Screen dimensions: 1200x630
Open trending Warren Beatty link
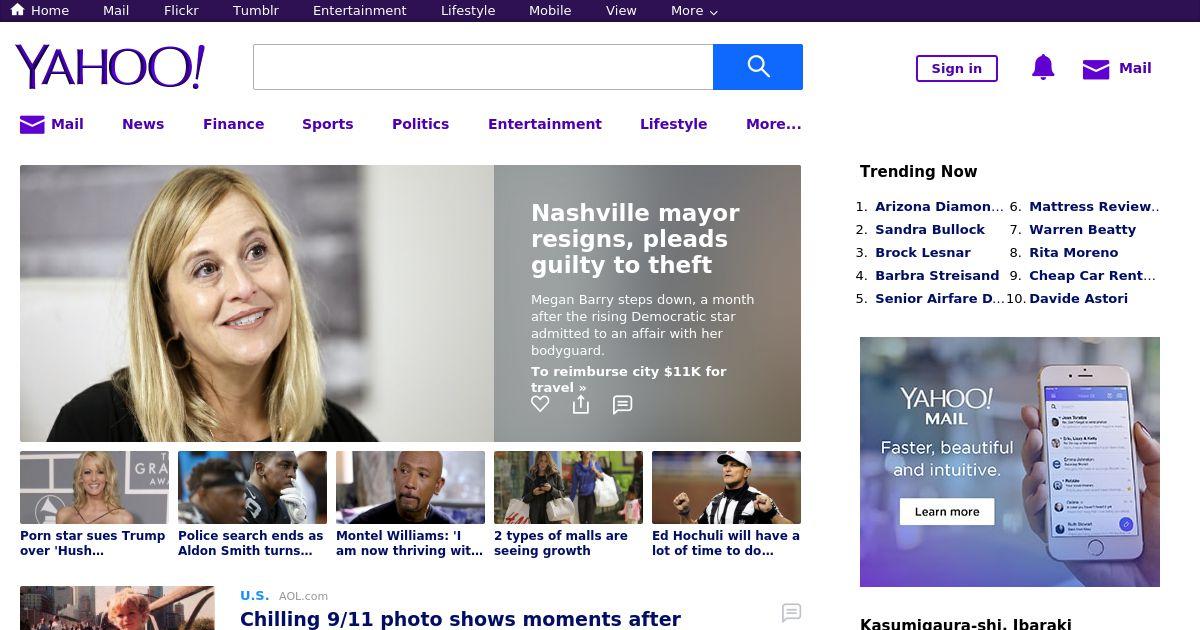[x=1083, y=230]
